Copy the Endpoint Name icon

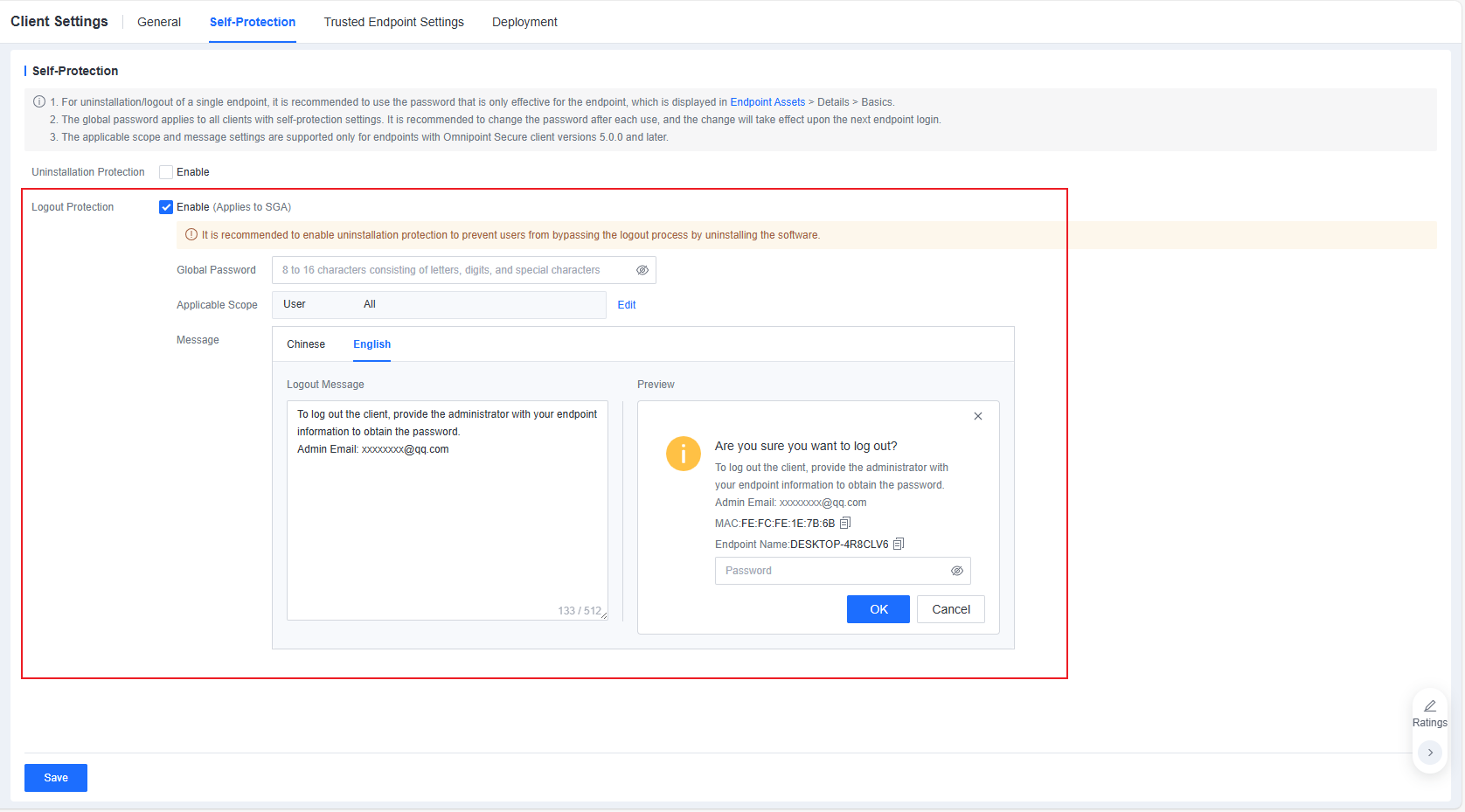pyautogui.click(x=899, y=544)
